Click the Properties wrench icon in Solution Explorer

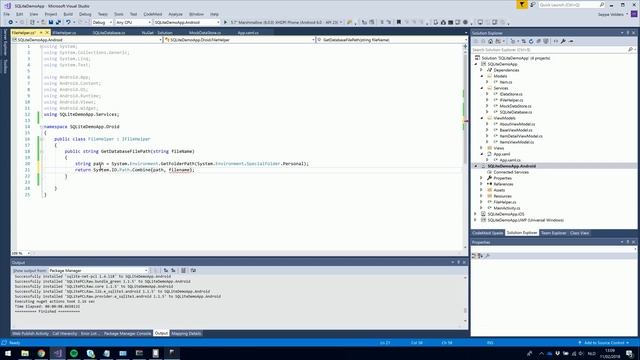click(x=563, y=41)
